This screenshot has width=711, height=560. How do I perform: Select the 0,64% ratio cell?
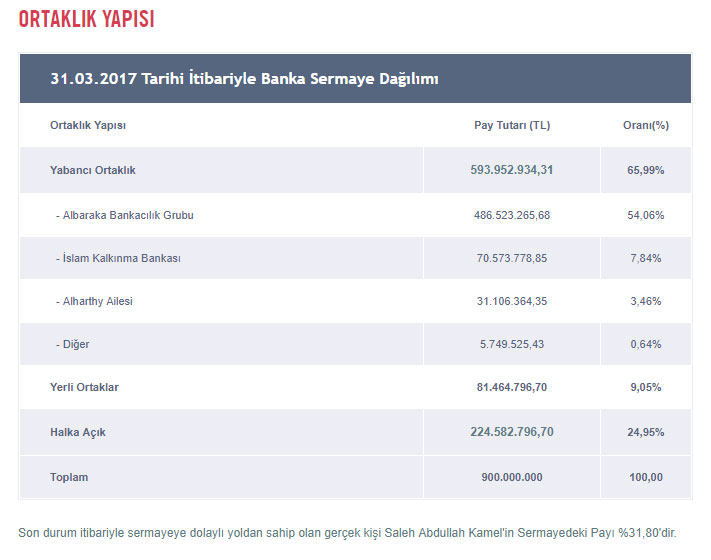pyautogui.click(x=646, y=344)
